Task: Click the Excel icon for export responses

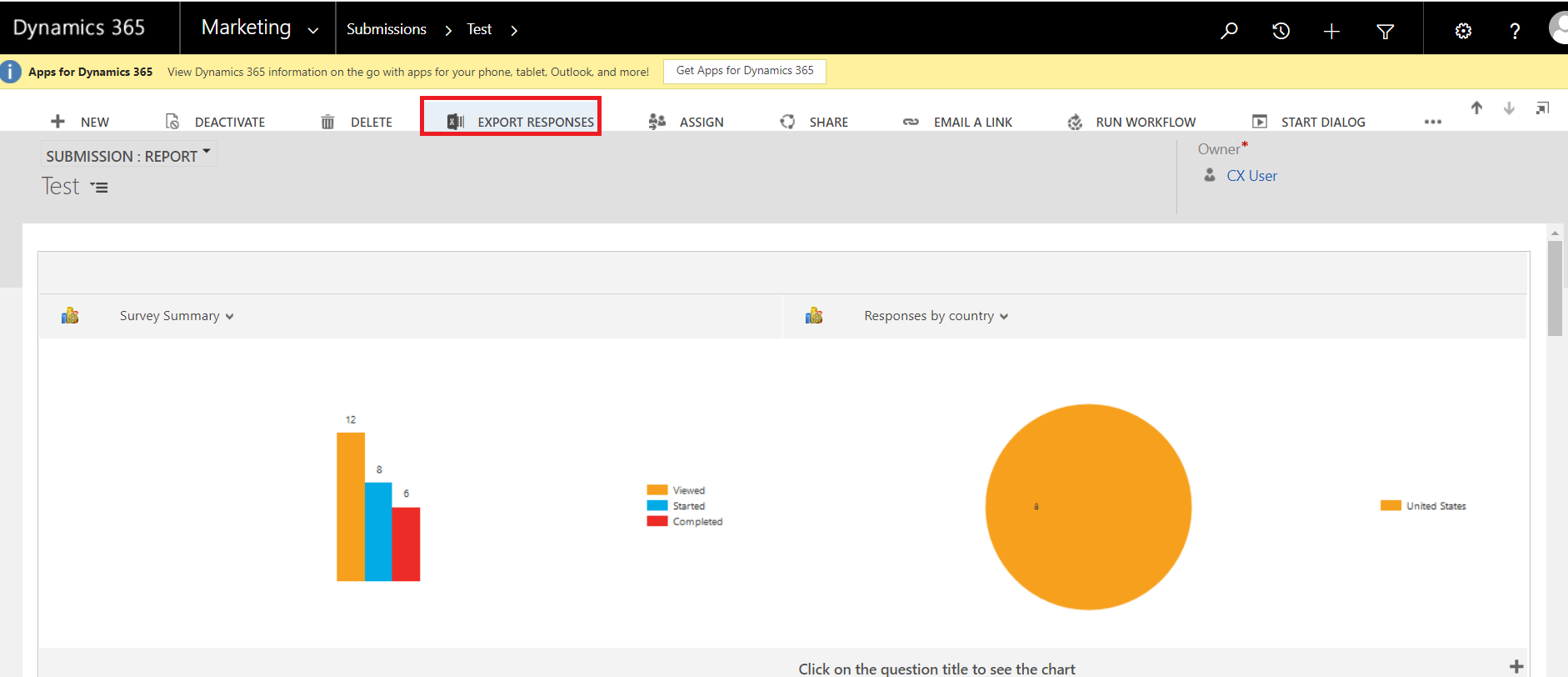Action: (x=456, y=122)
